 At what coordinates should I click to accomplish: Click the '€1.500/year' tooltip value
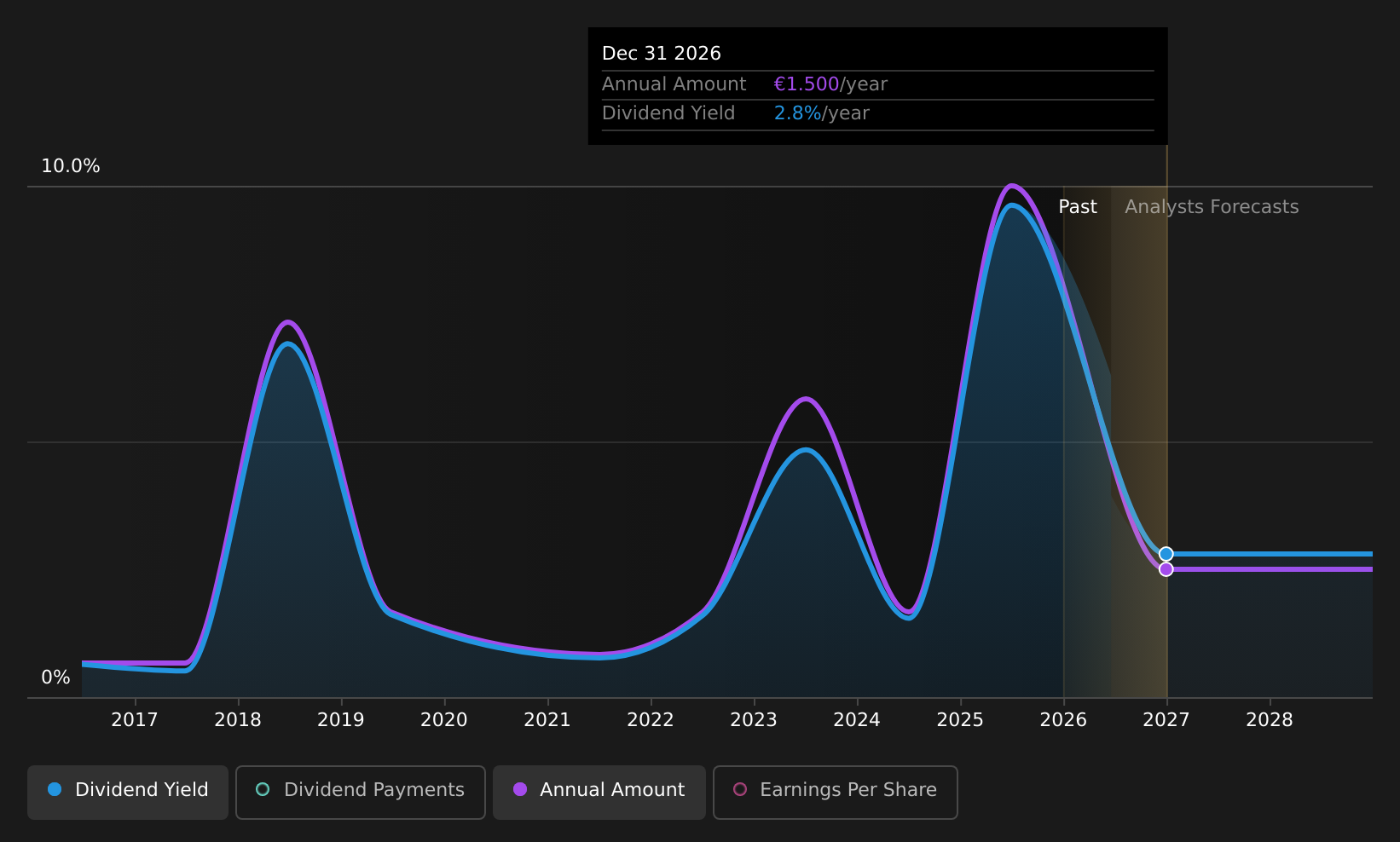(x=830, y=84)
